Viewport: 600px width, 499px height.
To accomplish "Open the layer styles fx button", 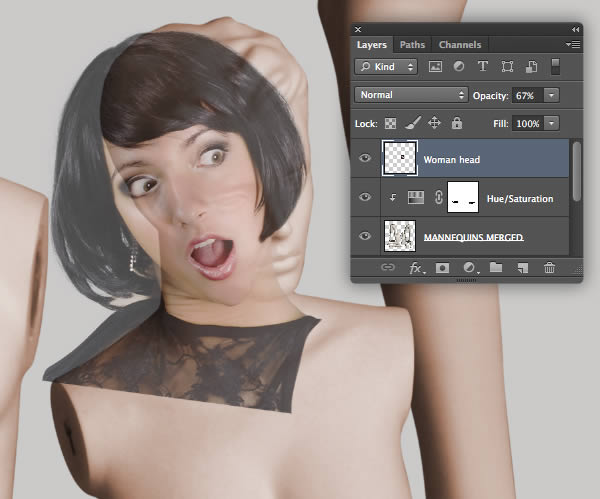I will click(415, 268).
